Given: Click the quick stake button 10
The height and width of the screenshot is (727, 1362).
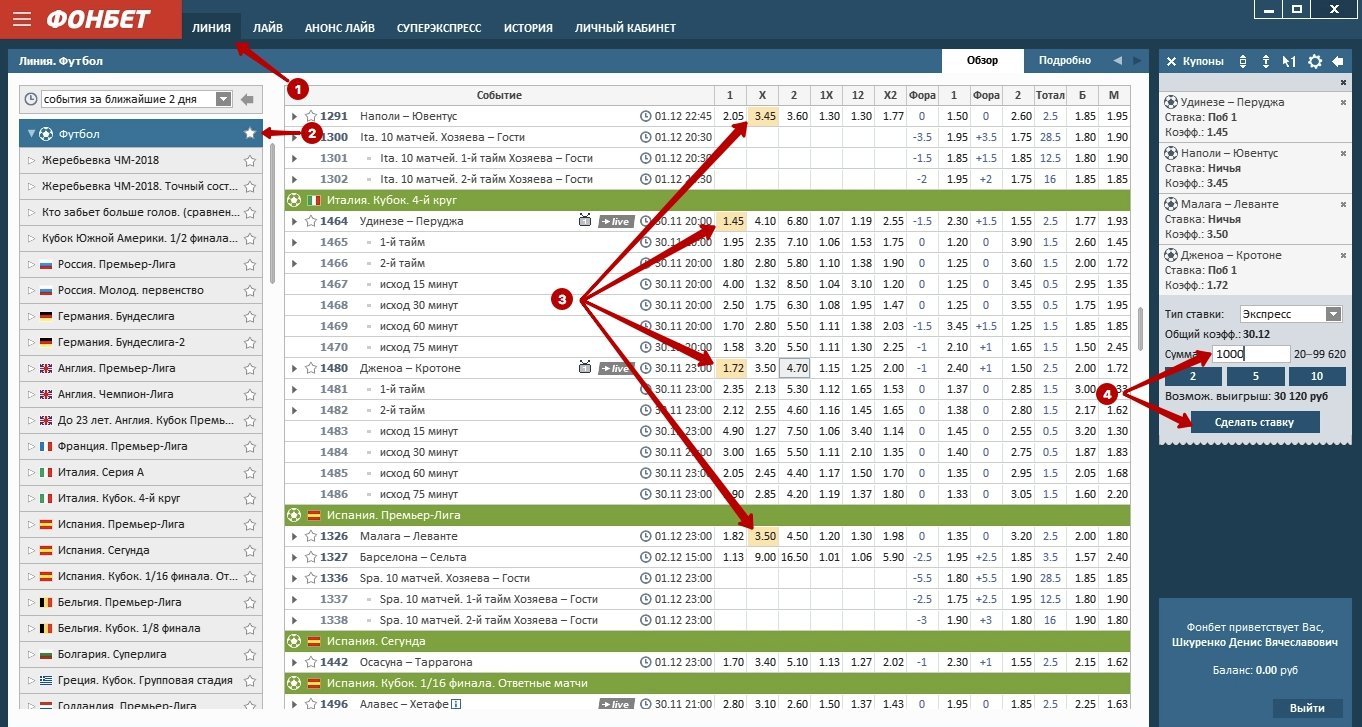Looking at the screenshot, I should tap(1315, 376).
